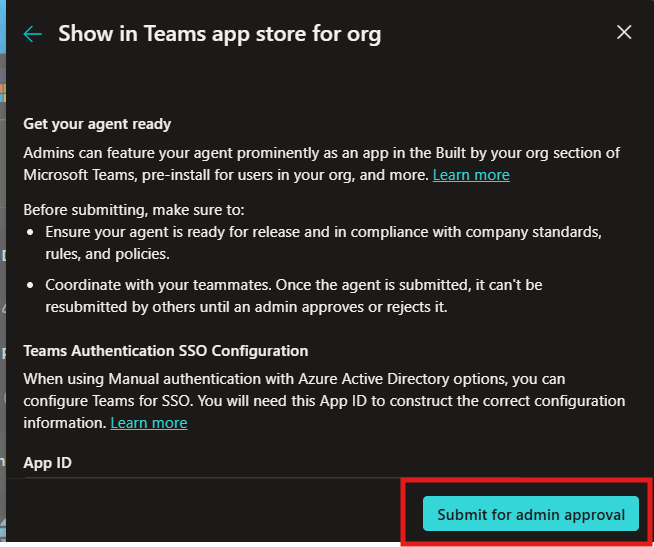The image size is (654, 547).
Task: Open Learn more link about featuring your agent
Action: [471, 175]
